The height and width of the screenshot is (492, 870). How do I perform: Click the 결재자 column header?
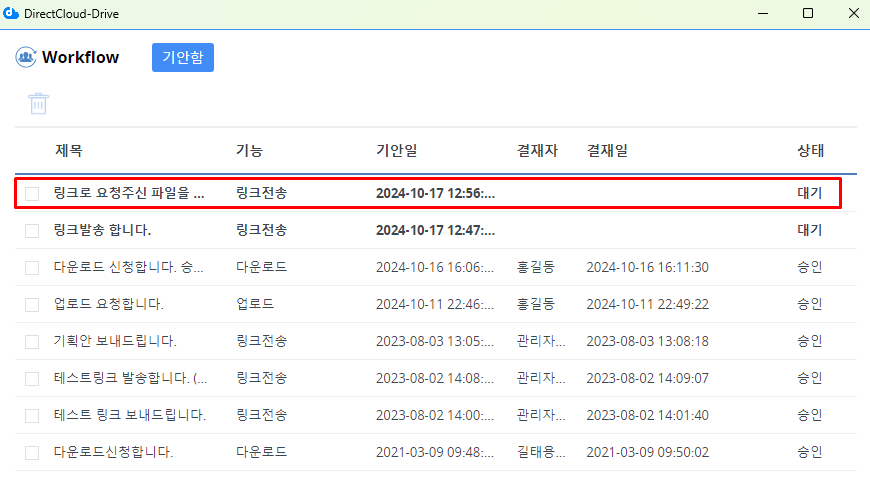point(537,151)
